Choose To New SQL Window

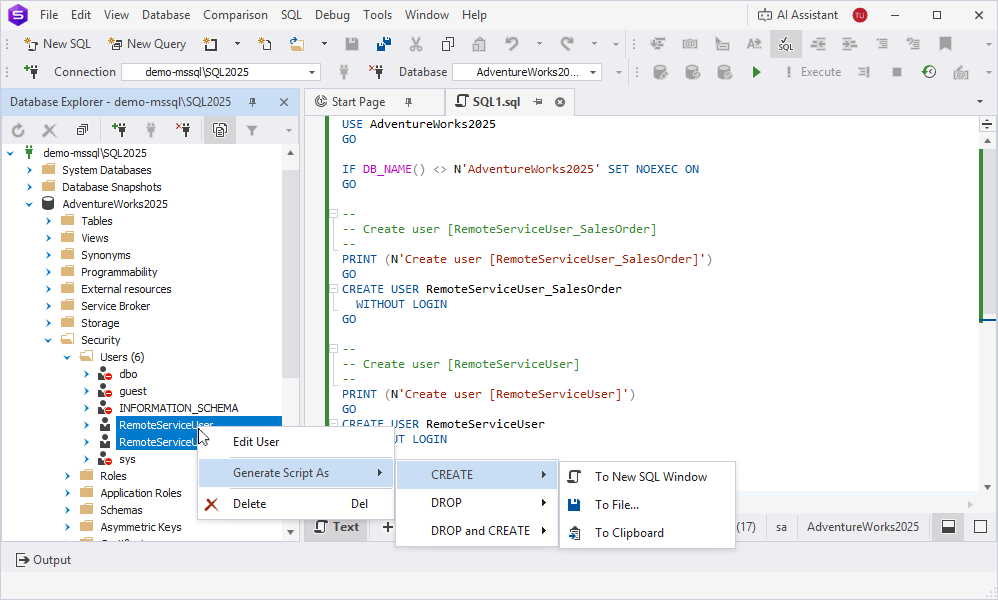tap(647, 477)
